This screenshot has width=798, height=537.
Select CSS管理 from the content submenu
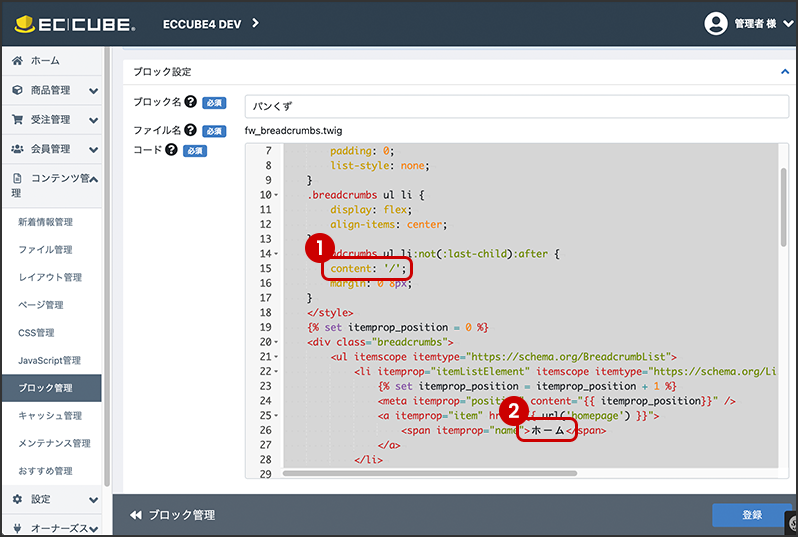point(36,333)
